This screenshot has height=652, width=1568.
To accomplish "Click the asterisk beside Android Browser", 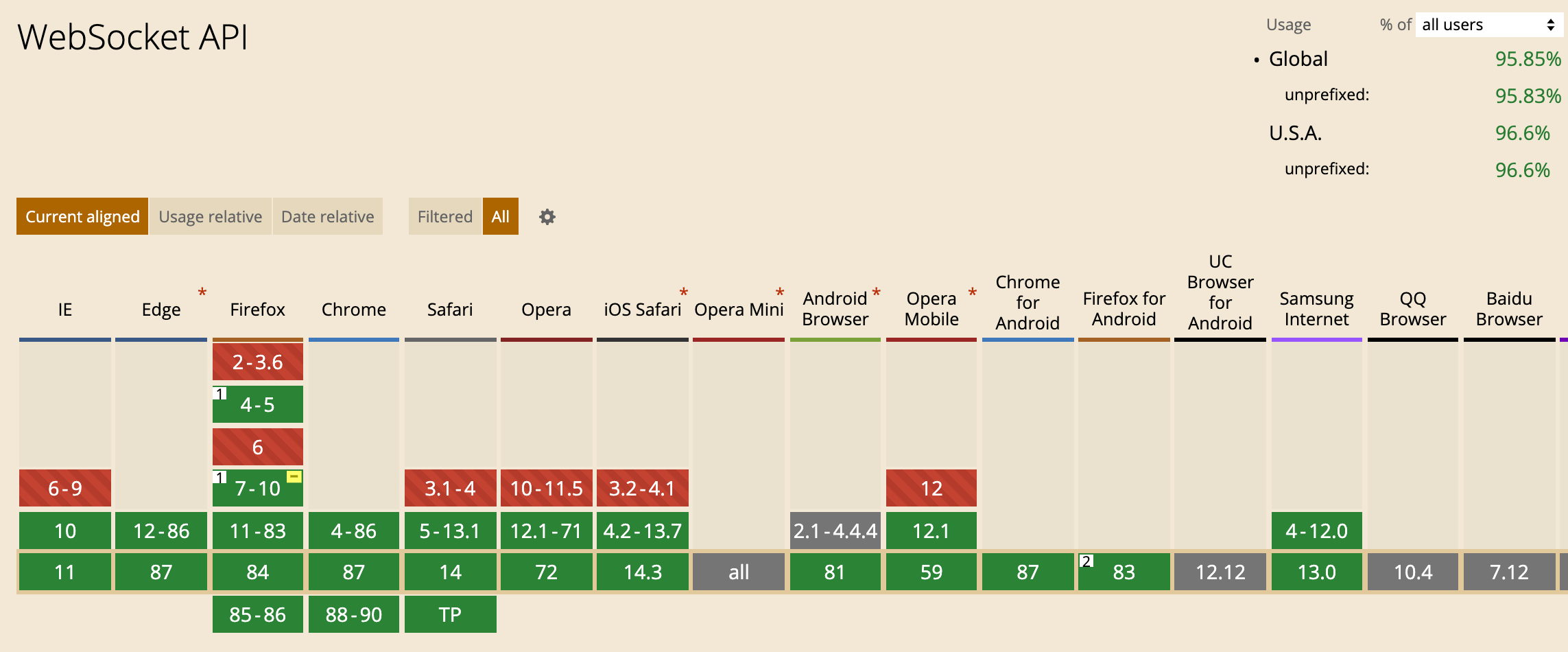I will (x=876, y=293).
